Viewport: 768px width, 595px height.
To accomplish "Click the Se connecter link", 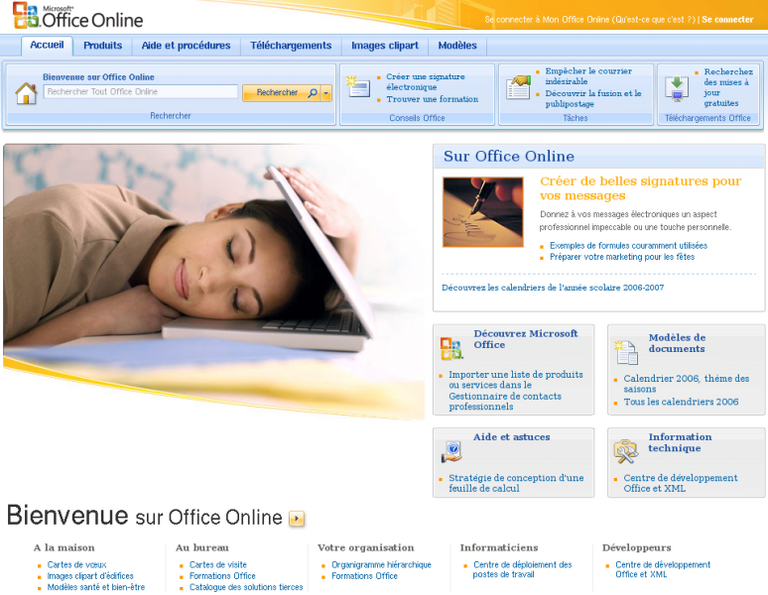I will pyautogui.click(x=727, y=20).
